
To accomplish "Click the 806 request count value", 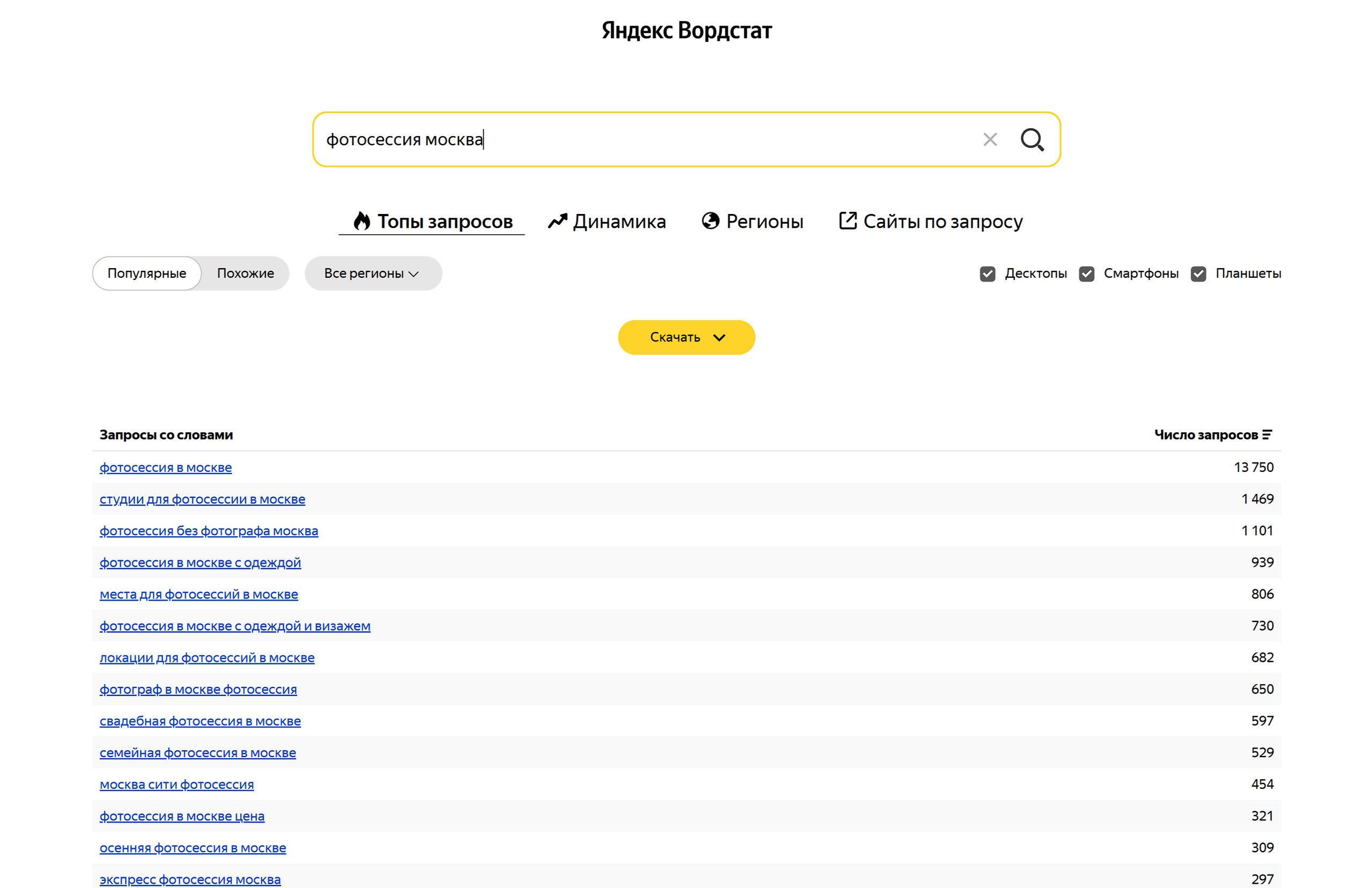I will point(1263,595).
